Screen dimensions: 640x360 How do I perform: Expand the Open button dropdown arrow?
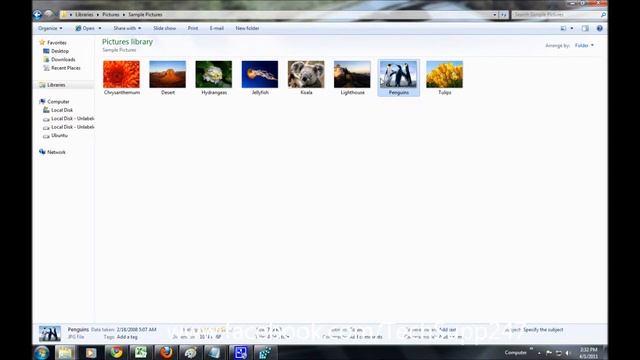coord(100,28)
